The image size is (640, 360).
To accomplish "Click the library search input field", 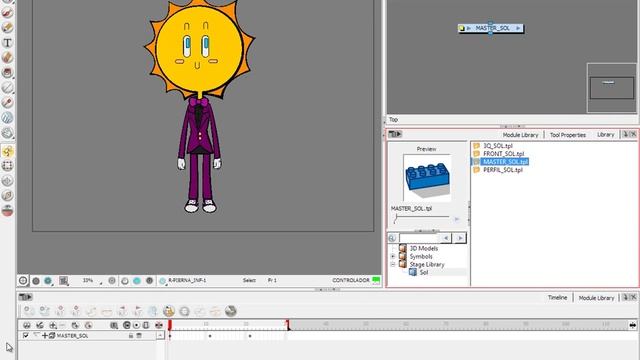I will pyautogui.click(x=419, y=238).
